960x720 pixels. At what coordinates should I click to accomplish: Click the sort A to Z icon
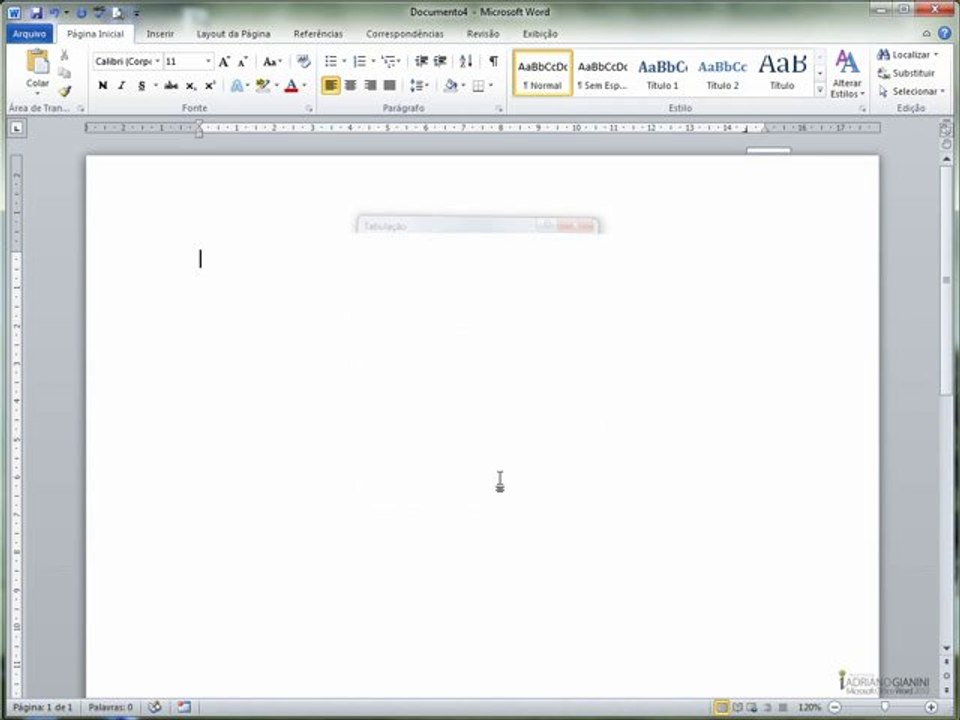click(466, 61)
